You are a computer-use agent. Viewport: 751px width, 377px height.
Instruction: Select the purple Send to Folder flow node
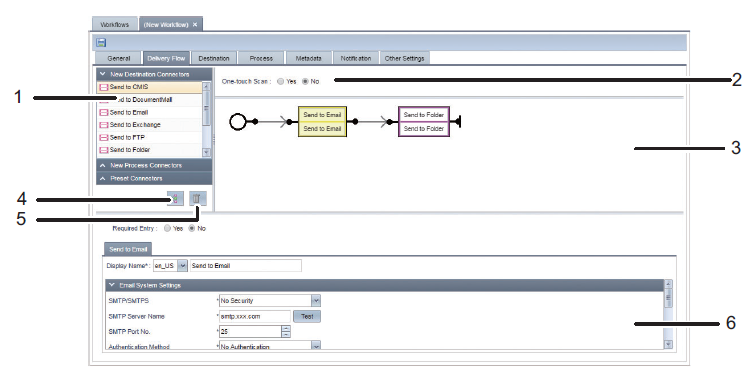click(x=424, y=122)
